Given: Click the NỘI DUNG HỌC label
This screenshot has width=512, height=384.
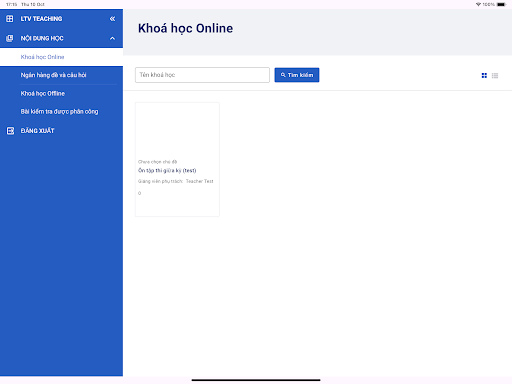Looking at the screenshot, I should pos(42,38).
